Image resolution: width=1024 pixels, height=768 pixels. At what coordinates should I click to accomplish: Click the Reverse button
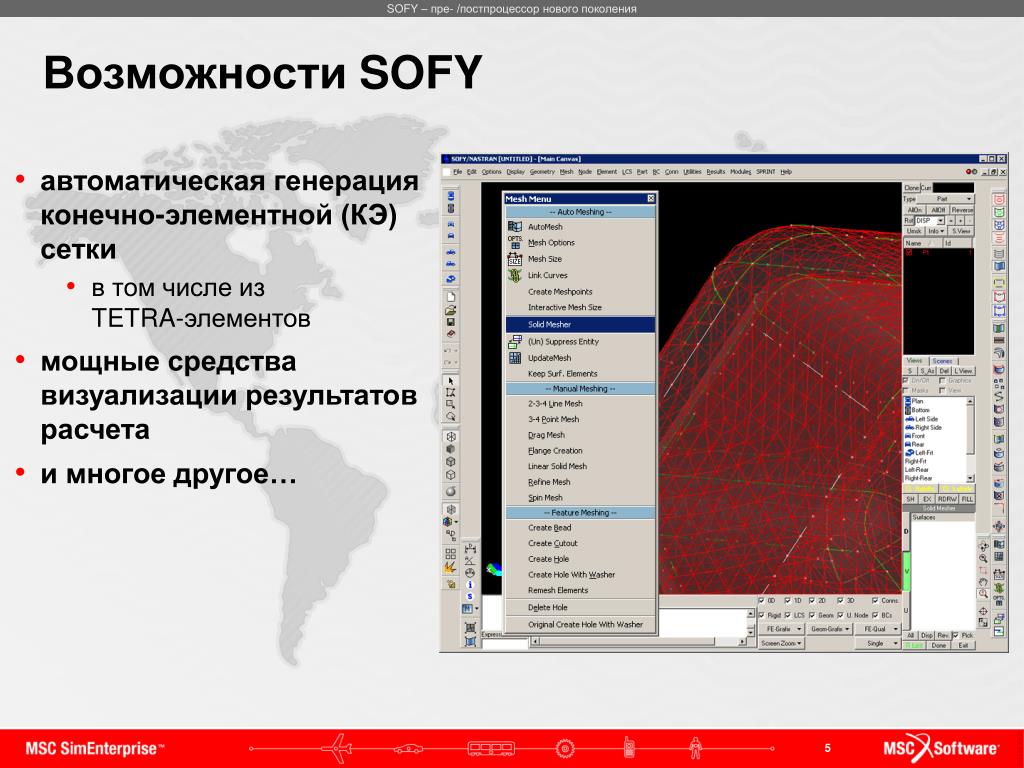[x=961, y=210]
